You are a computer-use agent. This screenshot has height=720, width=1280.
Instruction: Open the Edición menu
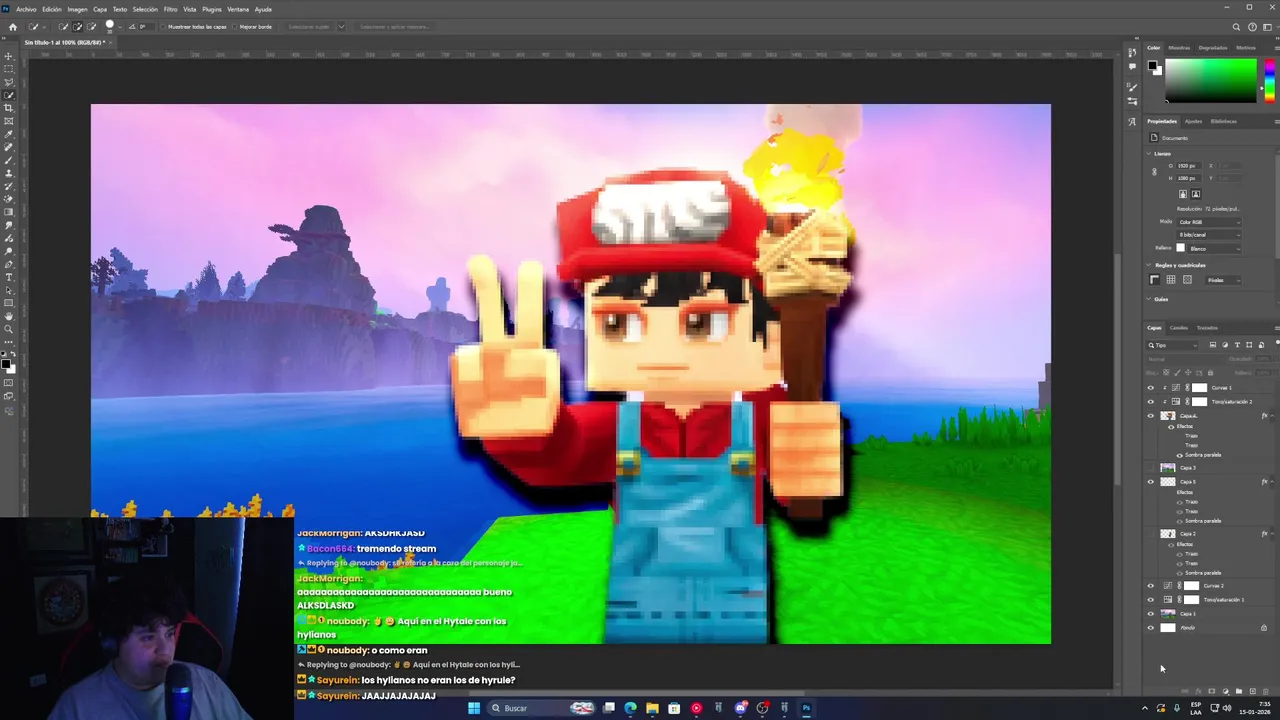tap(52, 9)
